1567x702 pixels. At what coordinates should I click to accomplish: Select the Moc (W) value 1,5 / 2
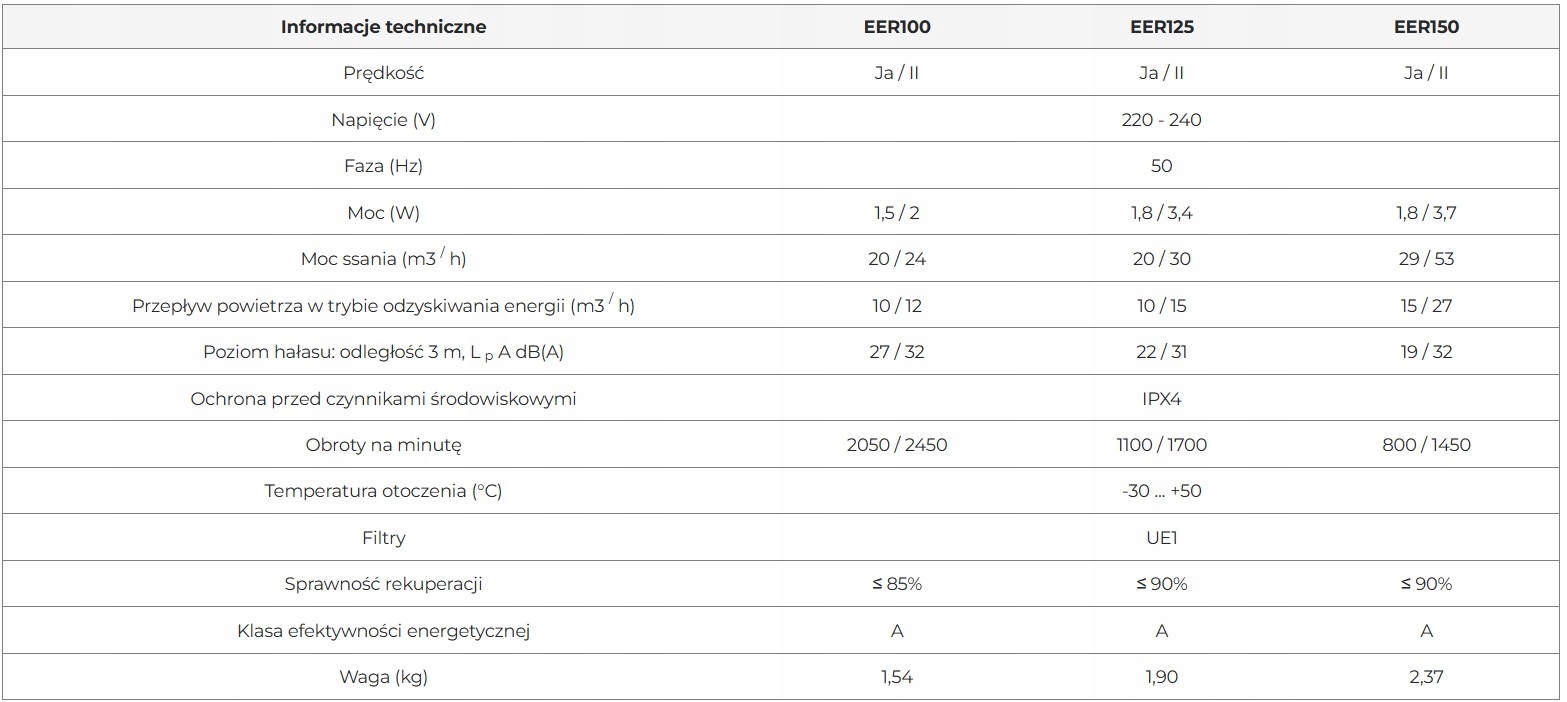click(x=897, y=213)
